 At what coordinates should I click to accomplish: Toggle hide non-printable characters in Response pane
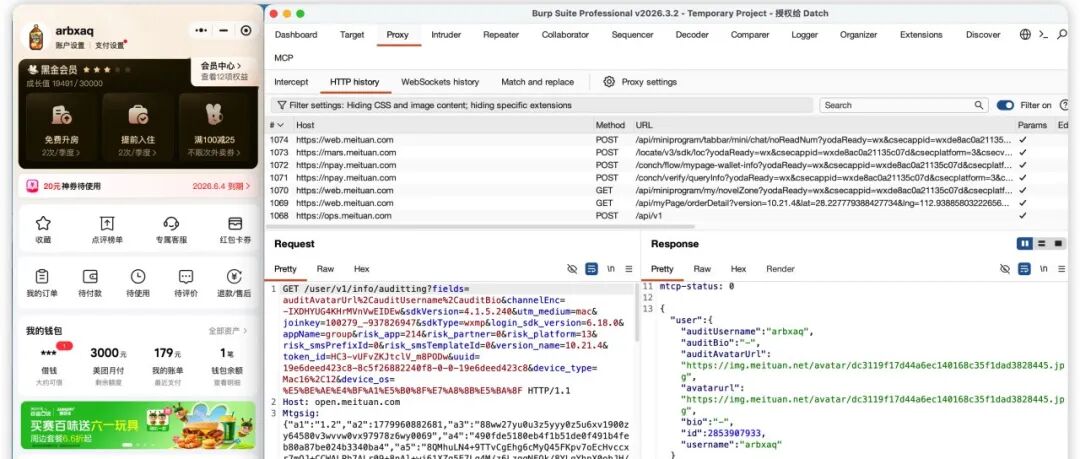coord(1005,269)
